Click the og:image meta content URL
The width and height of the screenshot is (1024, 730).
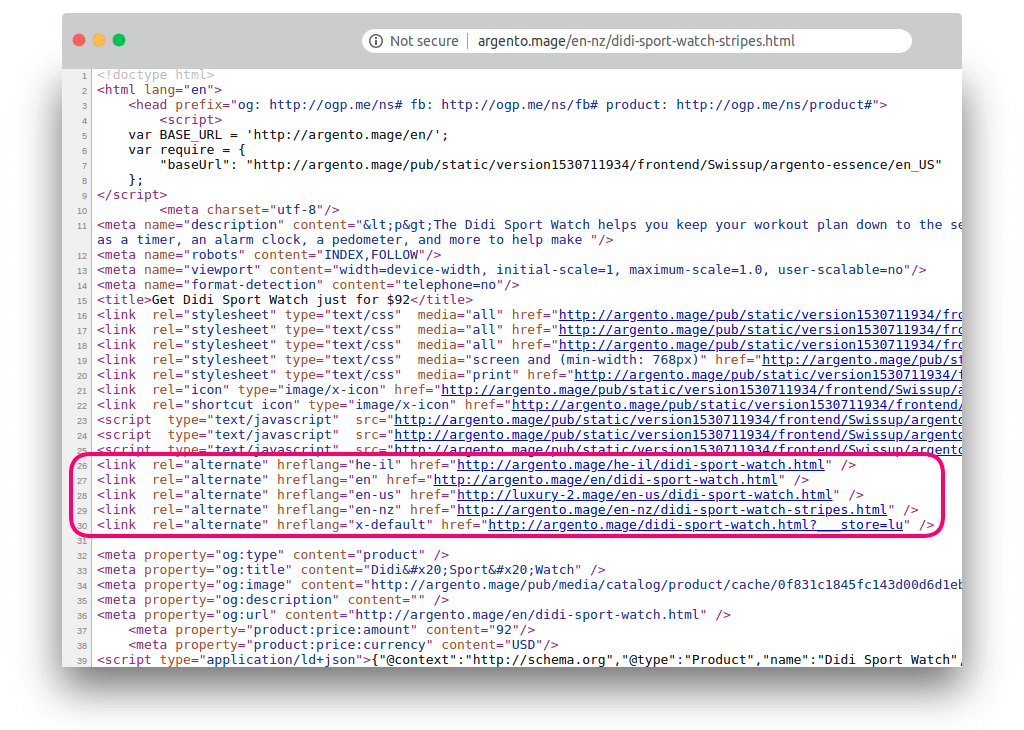[666, 585]
